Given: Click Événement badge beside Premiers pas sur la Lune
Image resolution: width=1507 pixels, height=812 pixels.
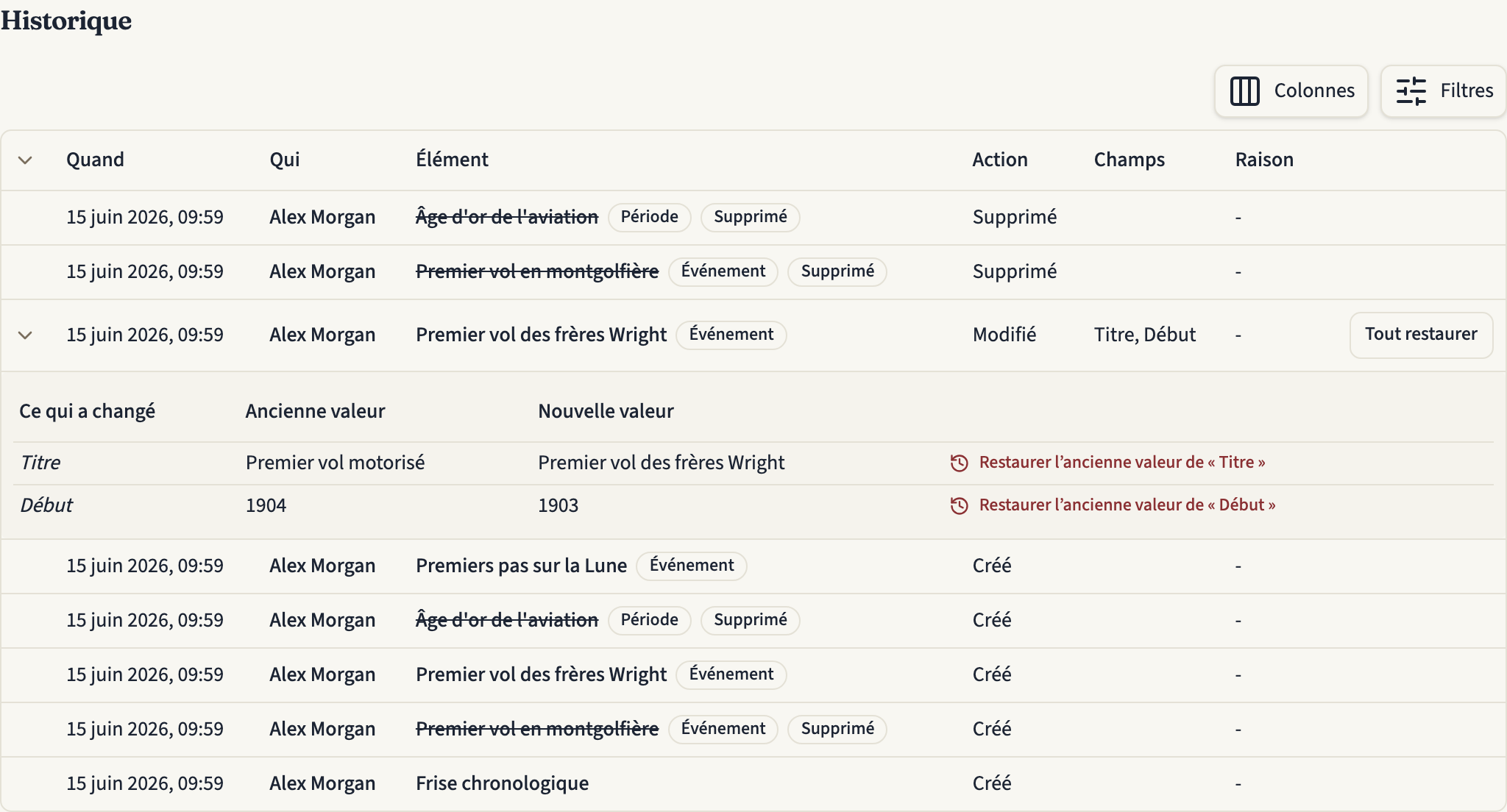Looking at the screenshot, I should tap(691, 566).
